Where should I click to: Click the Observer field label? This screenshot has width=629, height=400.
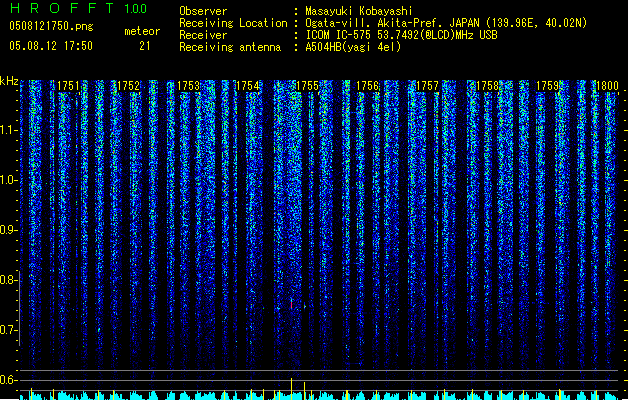tap(203, 11)
